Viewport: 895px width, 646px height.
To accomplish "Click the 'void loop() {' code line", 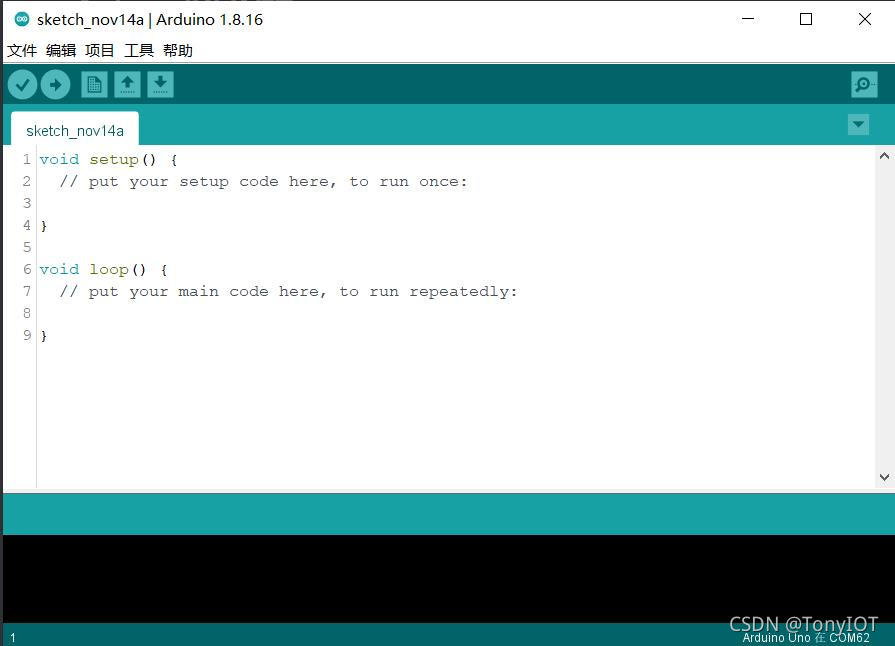I will [103, 269].
